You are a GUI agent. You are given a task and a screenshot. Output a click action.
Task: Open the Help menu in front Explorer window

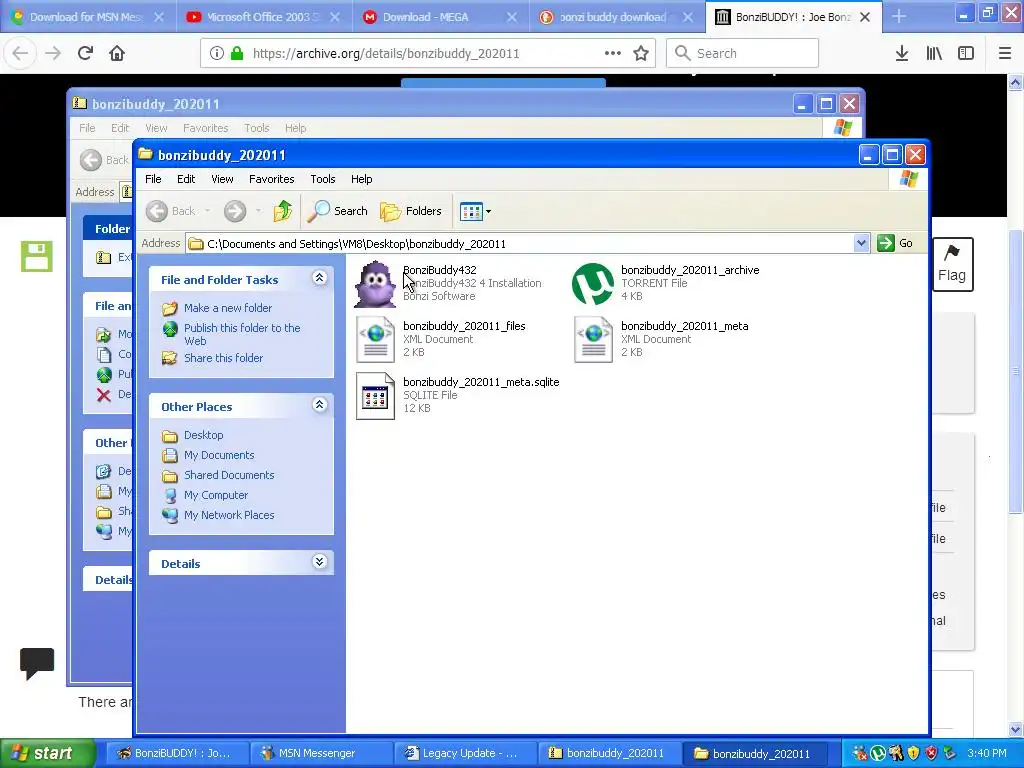(361, 179)
